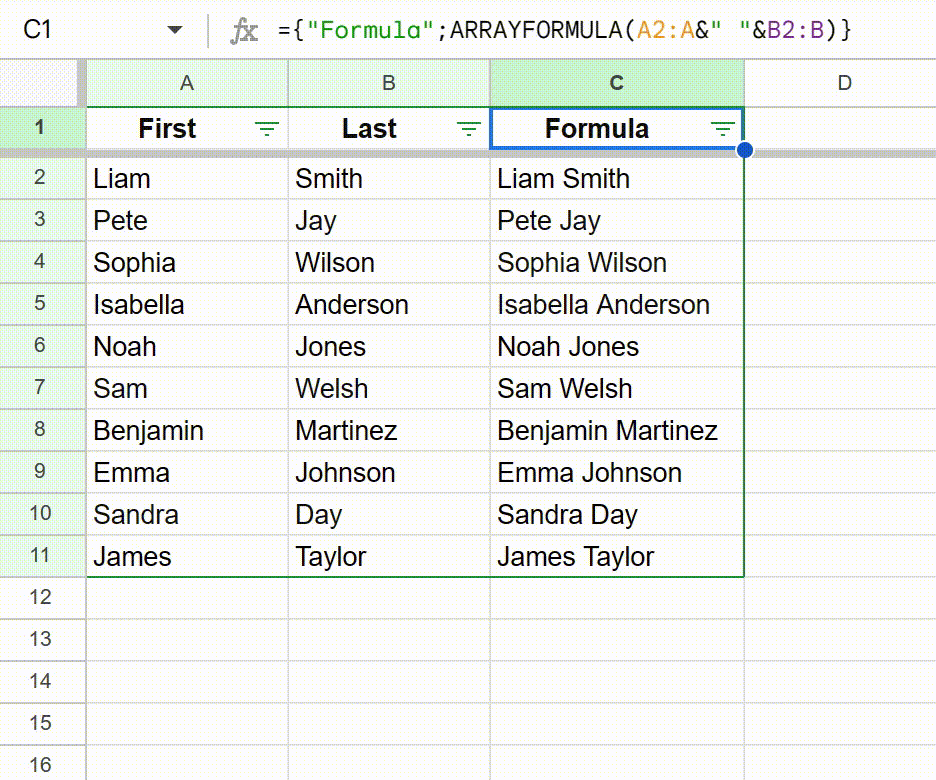Image resolution: width=936 pixels, height=780 pixels.
Task: Open the filter icon in Formula header
Action: click(722, 128)
